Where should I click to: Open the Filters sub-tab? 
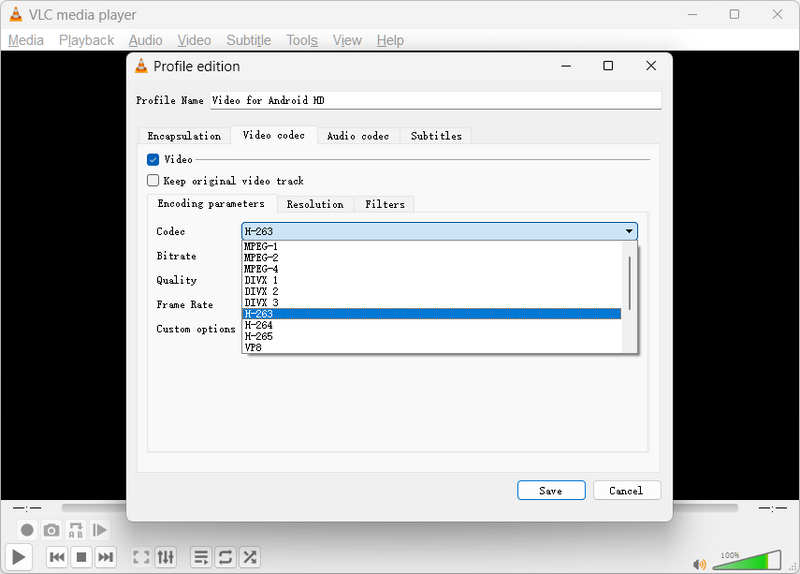click(x=385, y=204)
